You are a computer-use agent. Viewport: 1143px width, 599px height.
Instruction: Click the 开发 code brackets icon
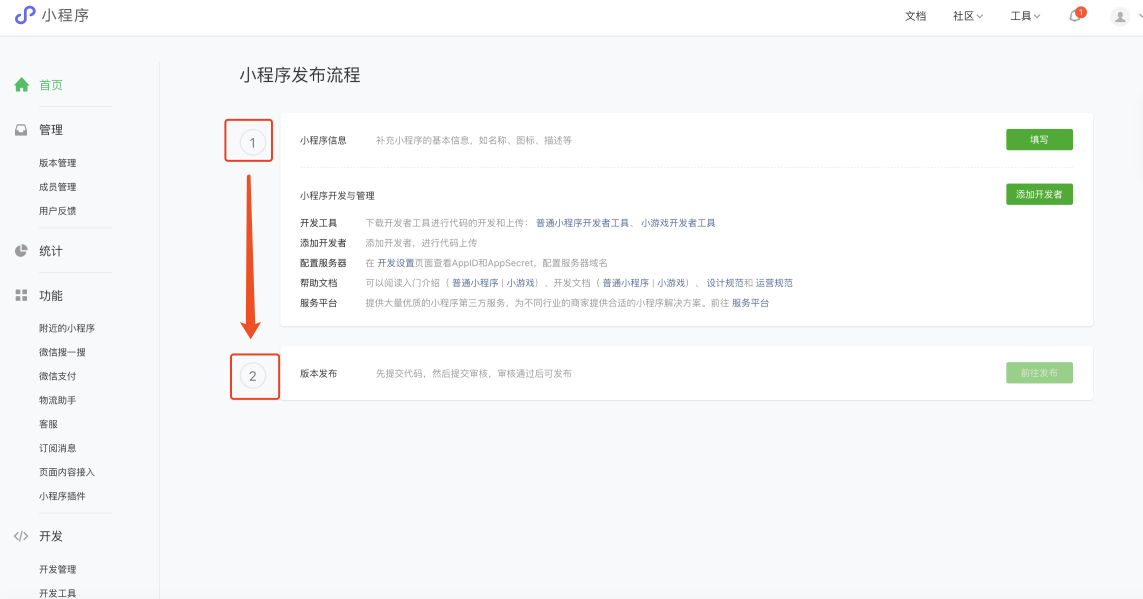[21, 536]
